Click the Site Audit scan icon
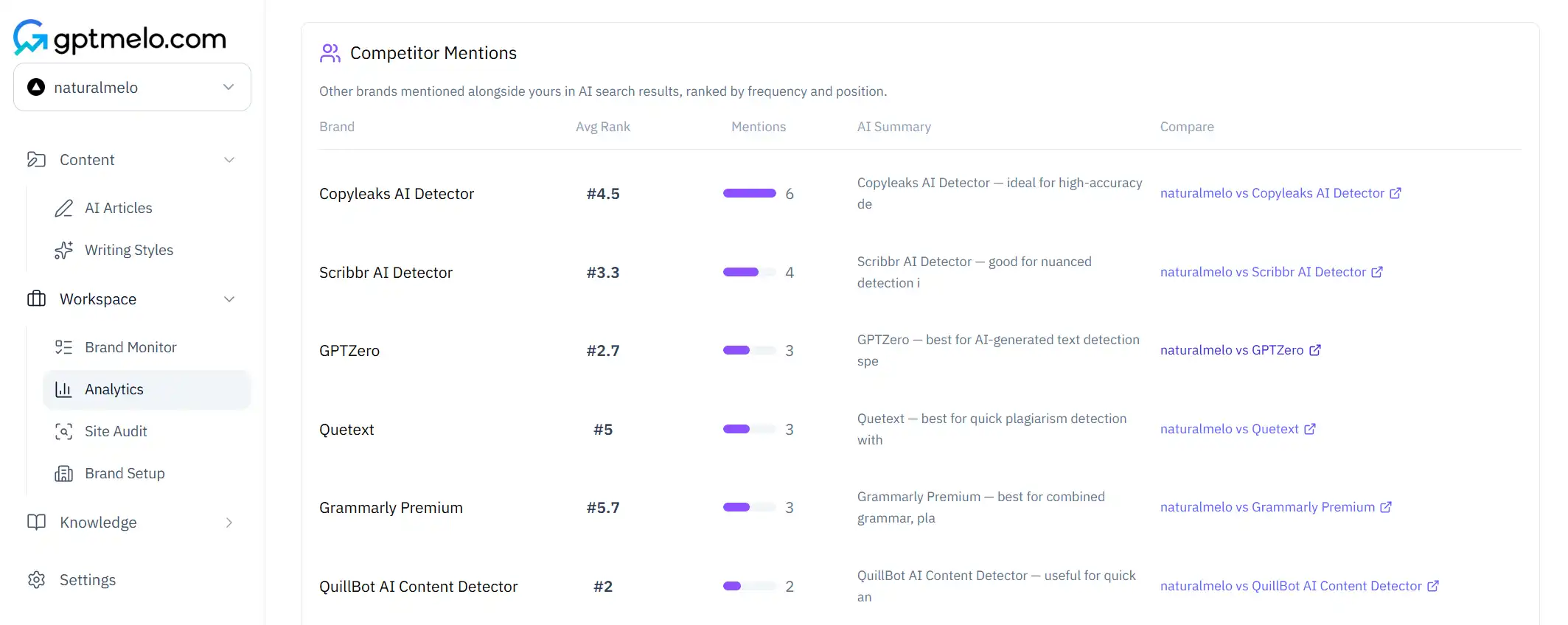 tap(64, 431)
